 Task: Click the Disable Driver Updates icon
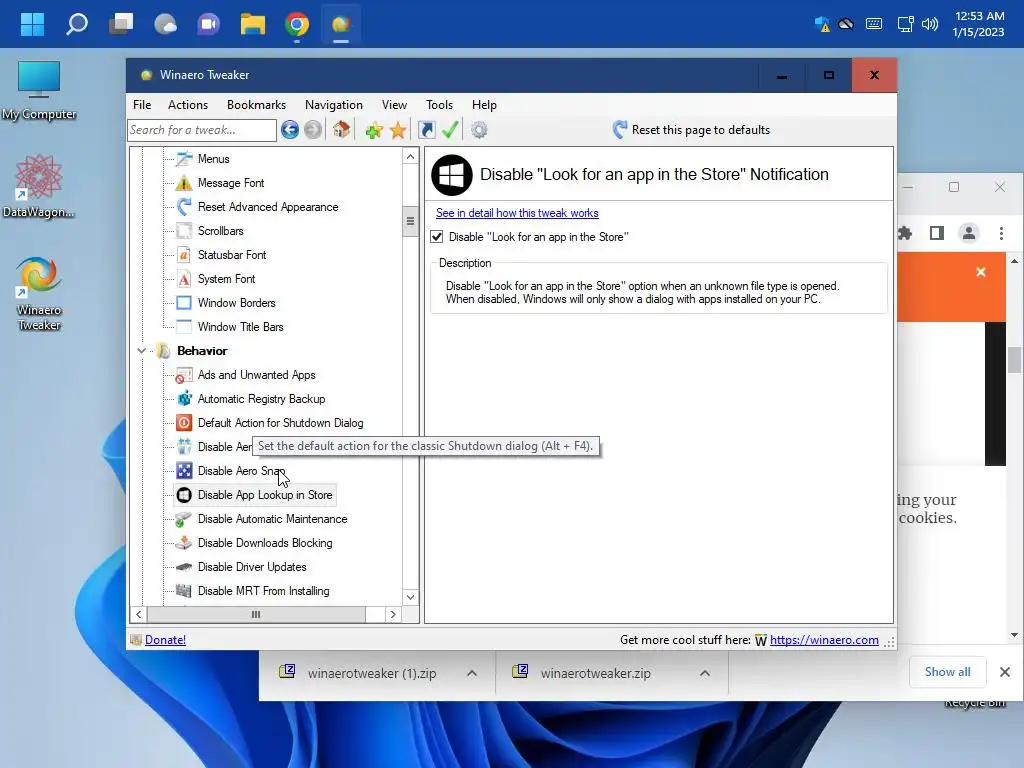pyautogui.click(x=184, y=567)
